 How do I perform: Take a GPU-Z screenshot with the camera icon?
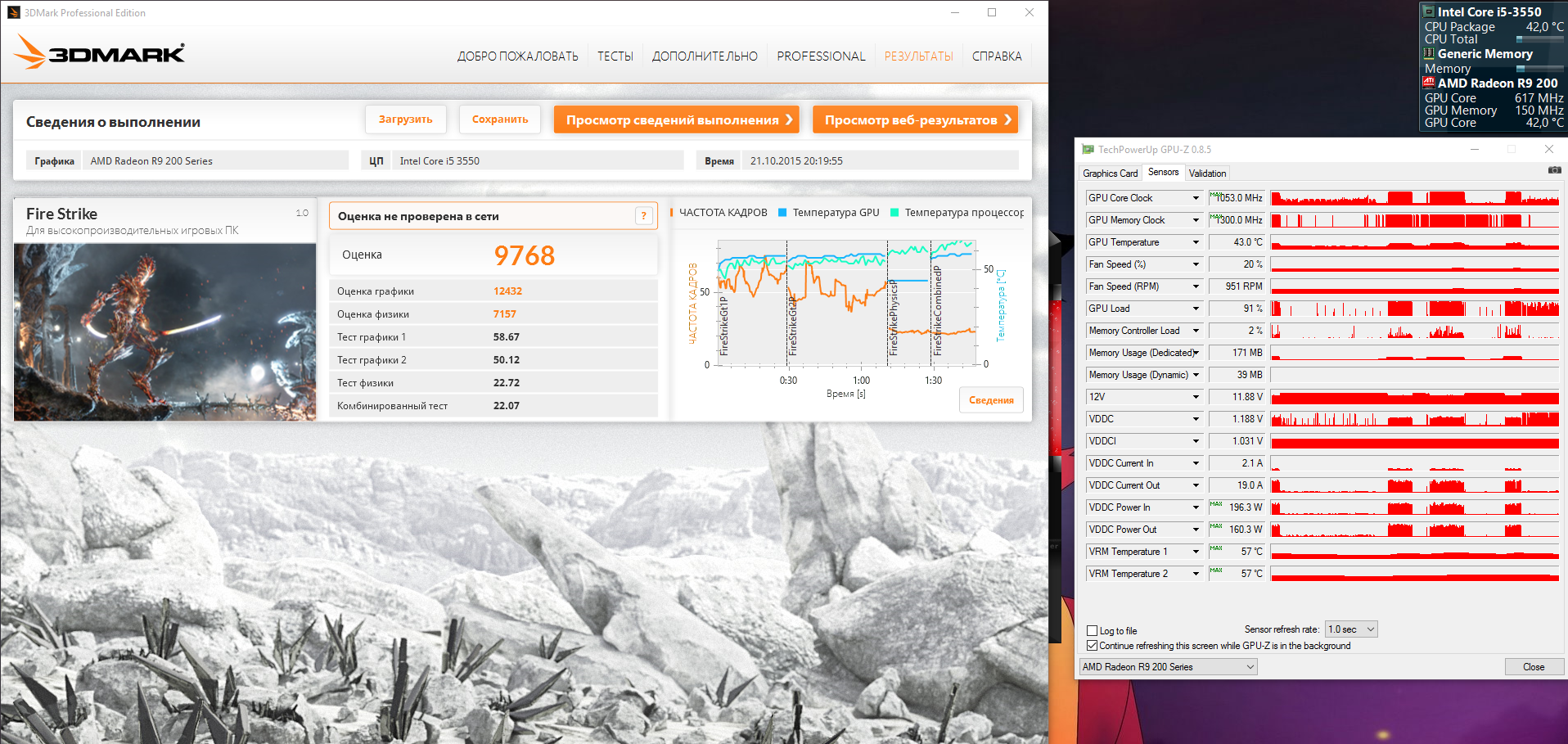pos(1554,170)
